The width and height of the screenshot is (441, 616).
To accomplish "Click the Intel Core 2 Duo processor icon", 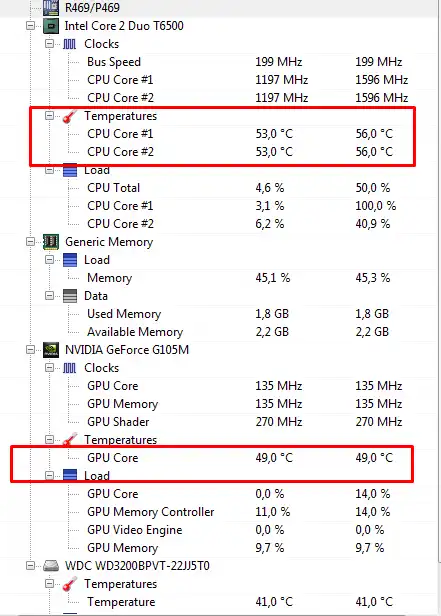I will coord(51,26).
